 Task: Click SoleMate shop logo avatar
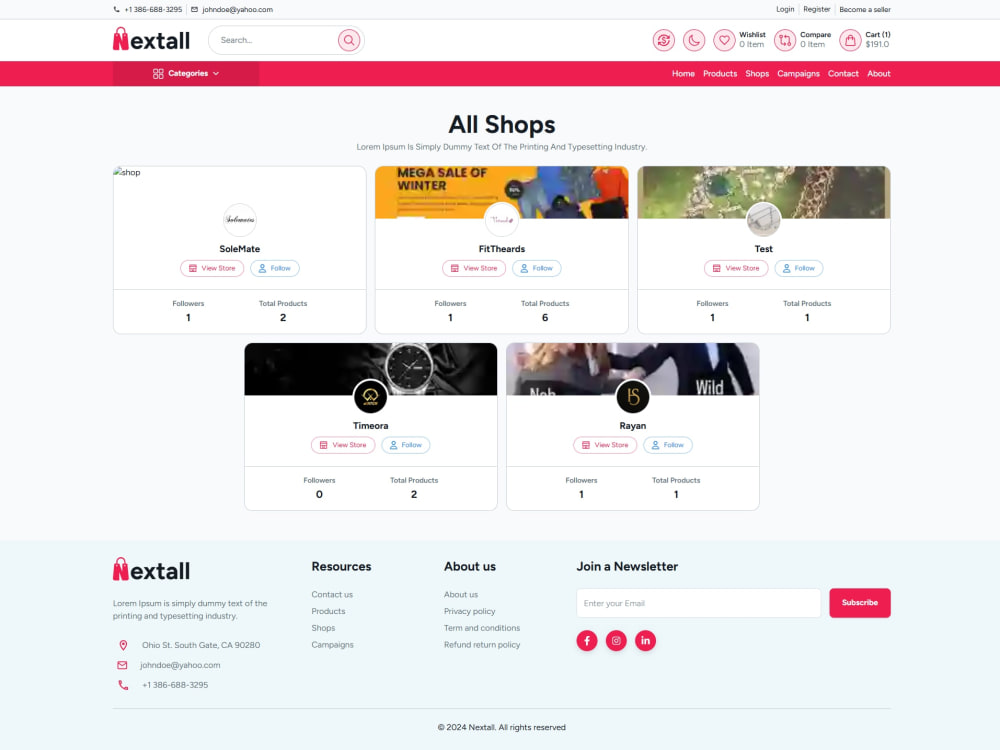[240, 219]
